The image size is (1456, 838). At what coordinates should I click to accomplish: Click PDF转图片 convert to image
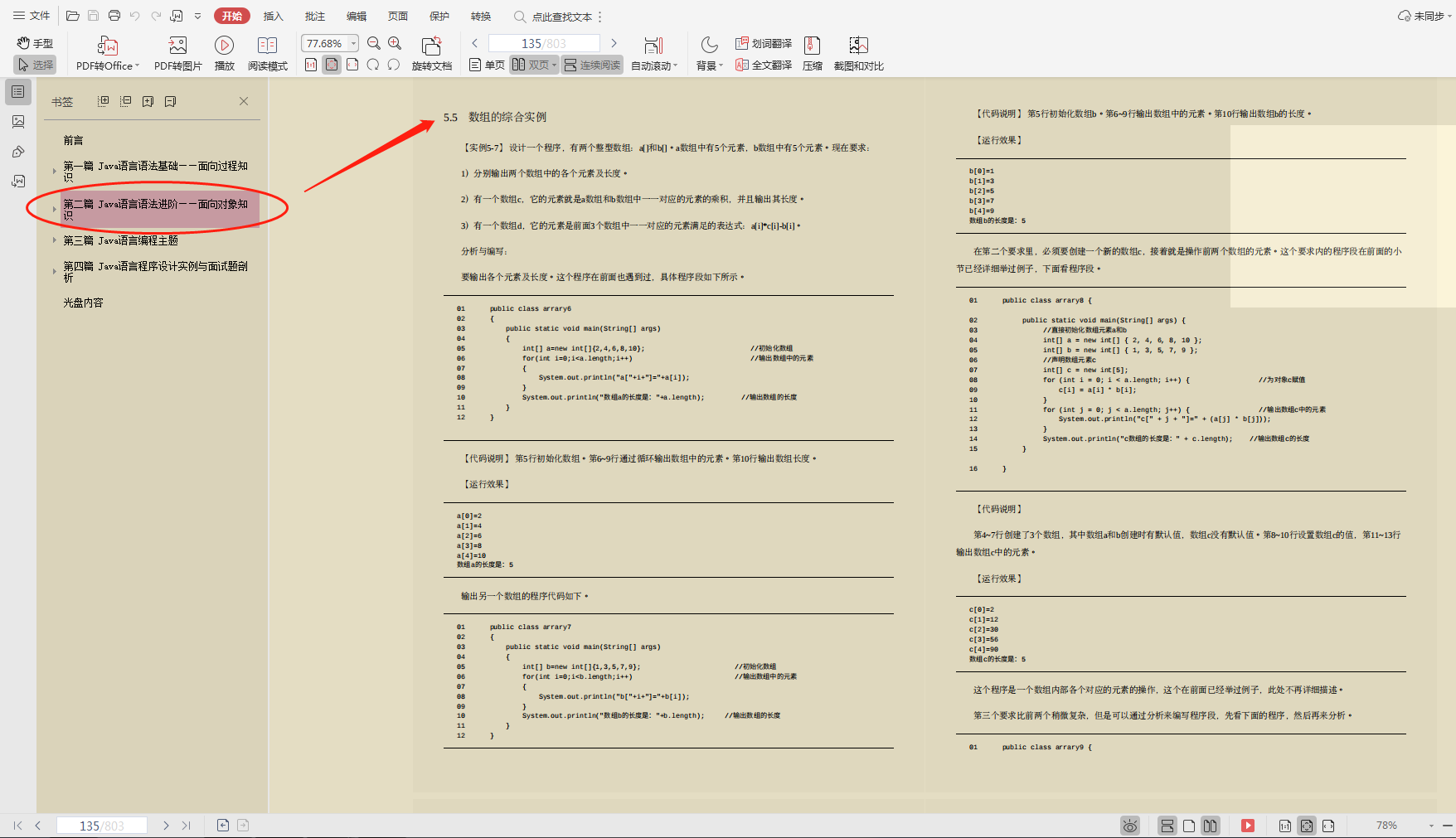[178, 54]
